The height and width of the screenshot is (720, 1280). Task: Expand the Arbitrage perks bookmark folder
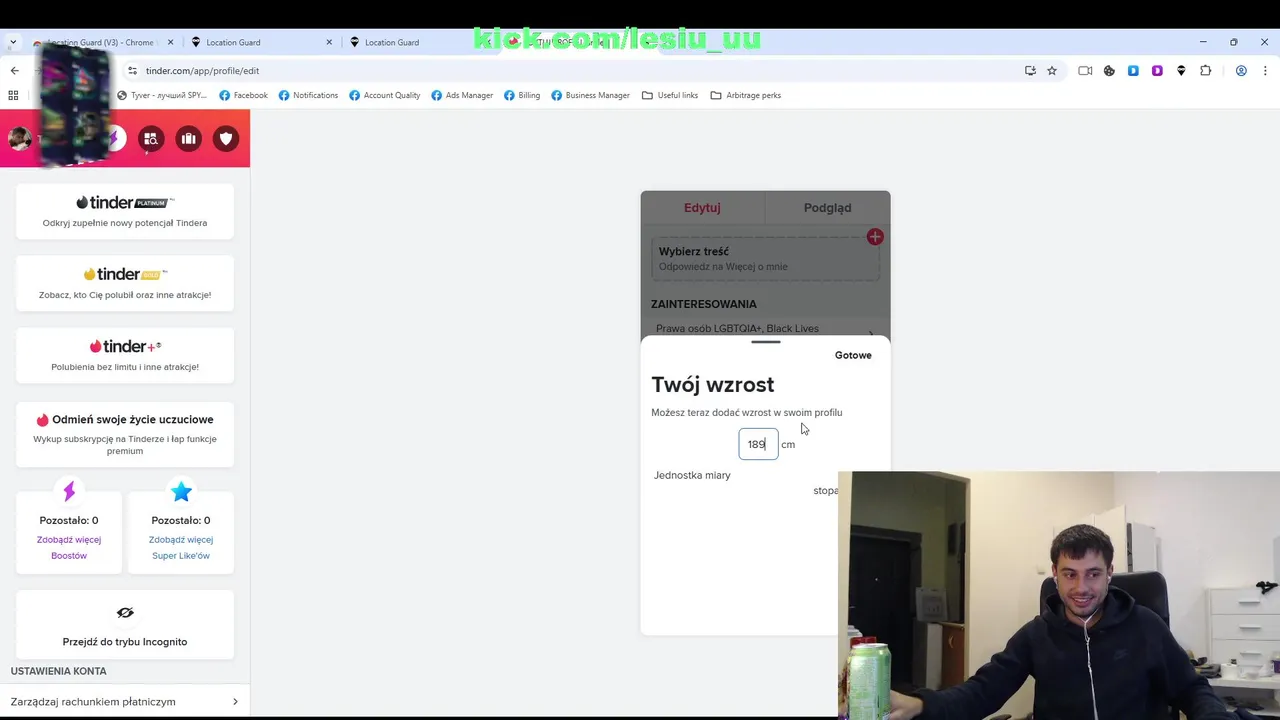pos(746,95)
